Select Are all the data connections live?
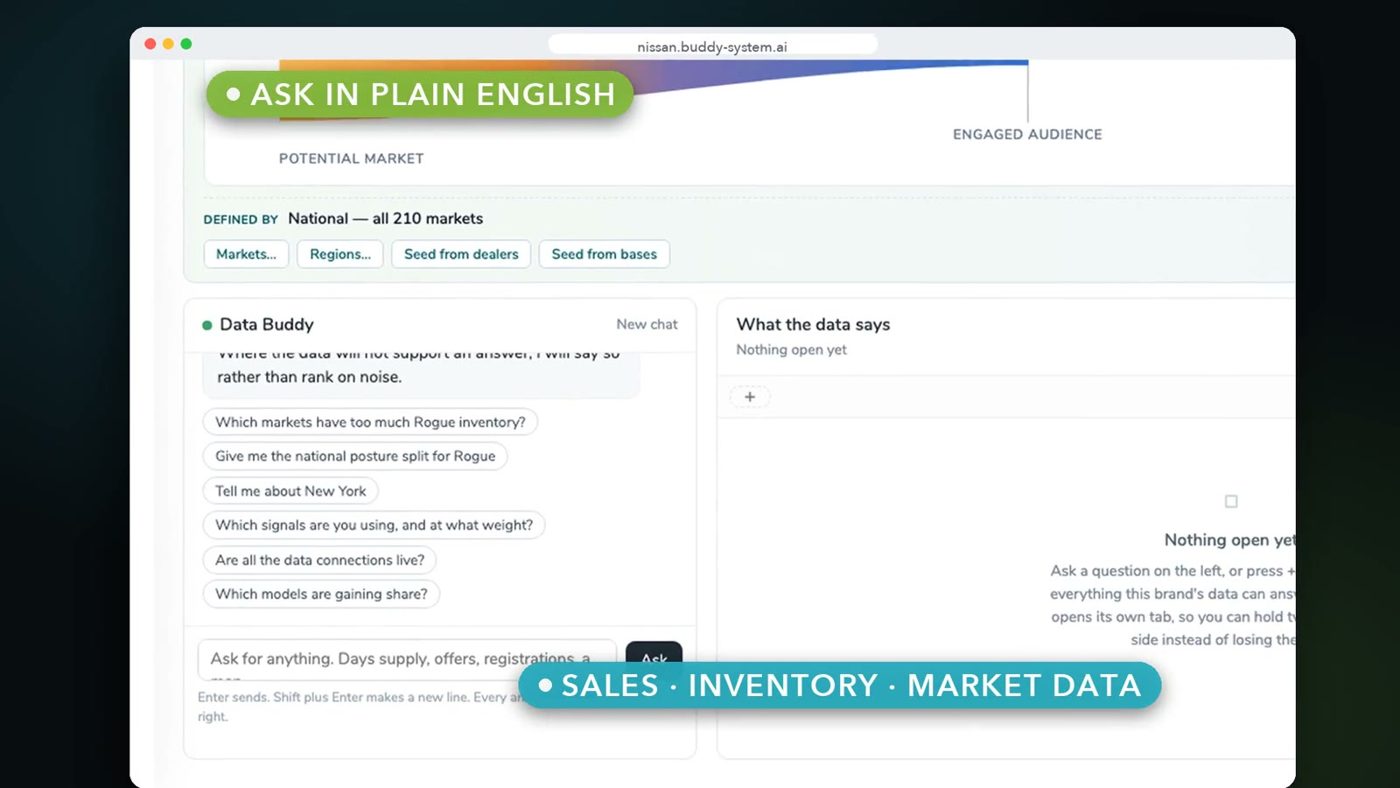This screenshot has width=1400, height=788. click(320, 560)
